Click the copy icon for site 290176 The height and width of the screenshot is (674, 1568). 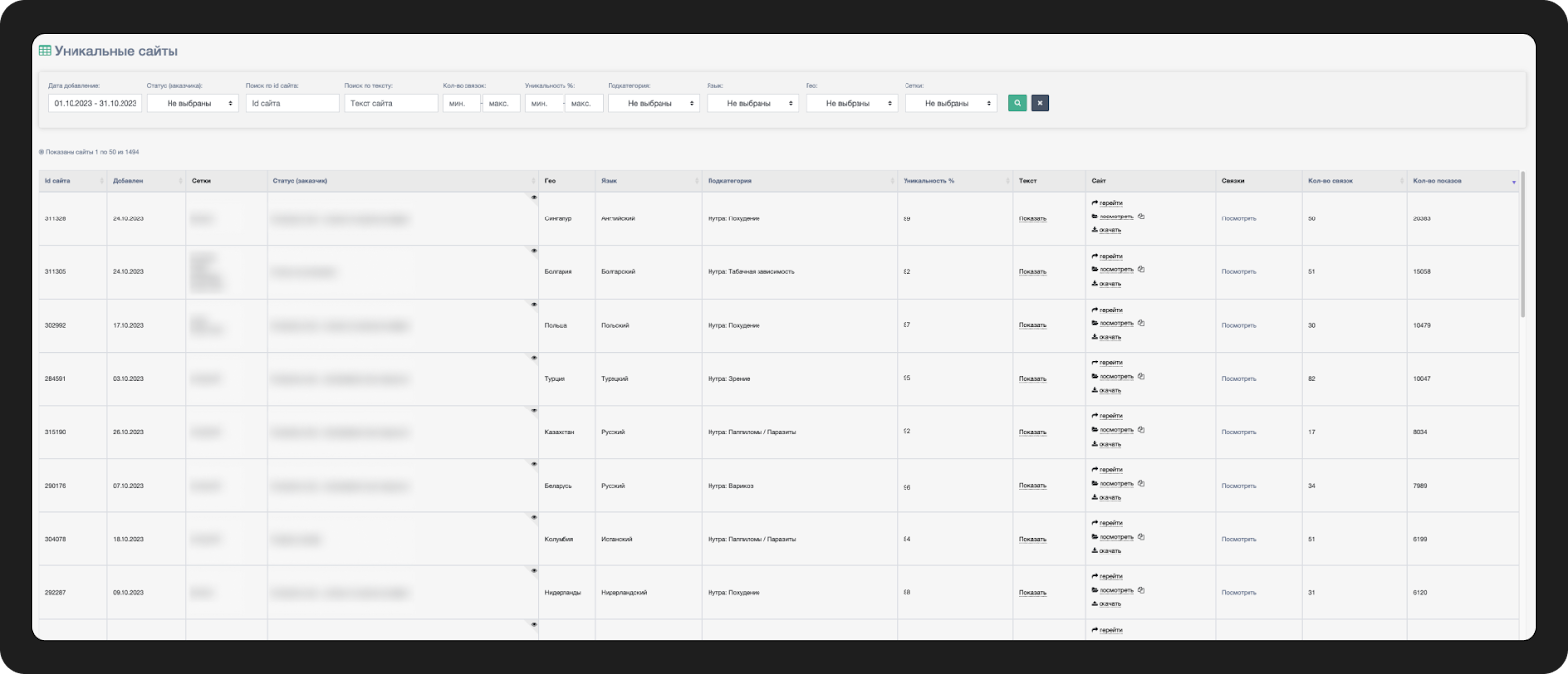pos(1141,483)
